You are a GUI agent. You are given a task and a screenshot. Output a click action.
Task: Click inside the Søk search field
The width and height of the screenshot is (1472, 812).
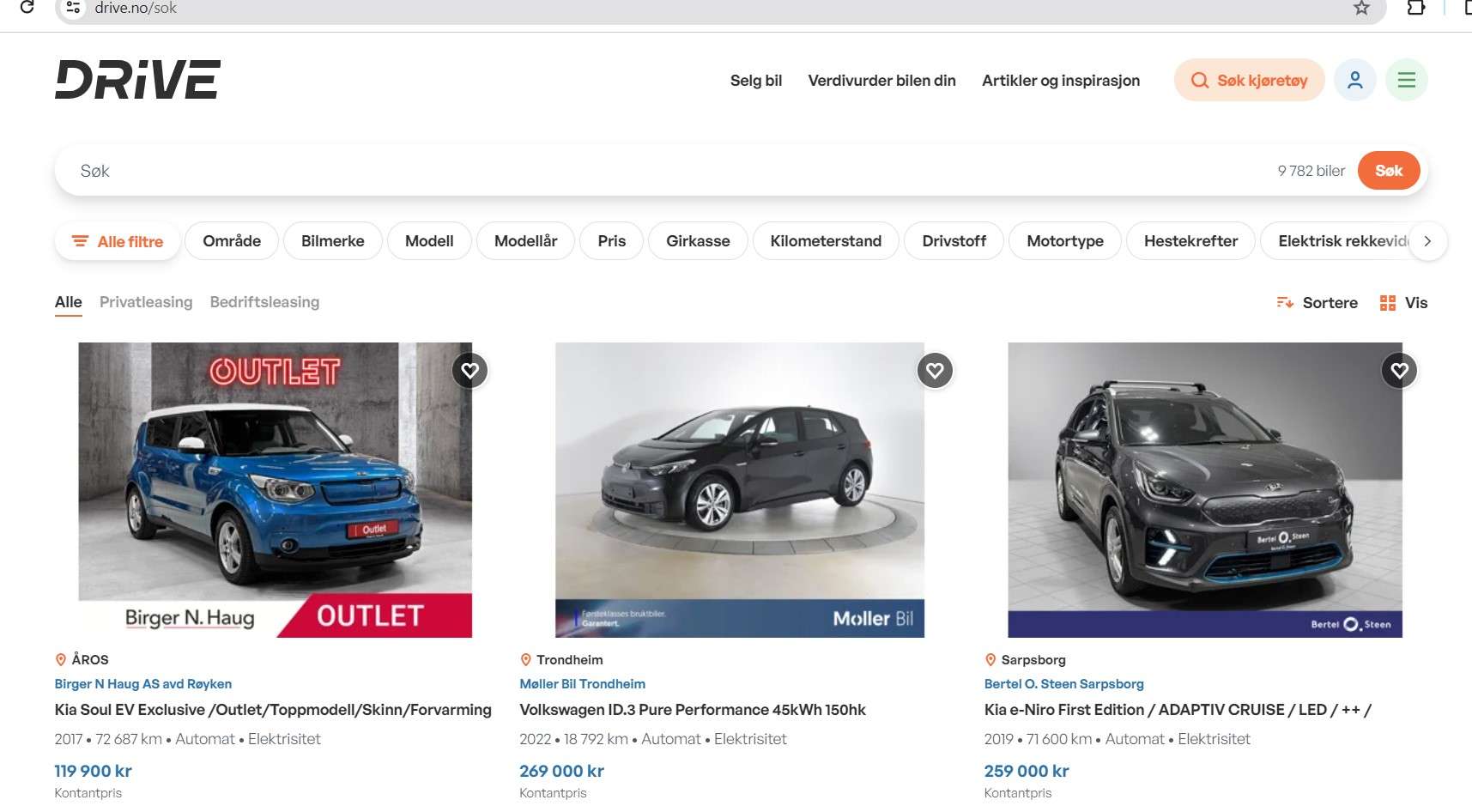(x=343, y=170)
